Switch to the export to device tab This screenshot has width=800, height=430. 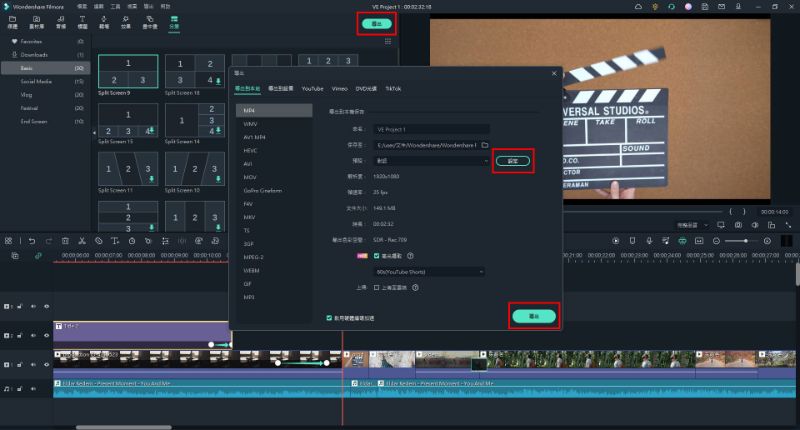click(281, 89)
